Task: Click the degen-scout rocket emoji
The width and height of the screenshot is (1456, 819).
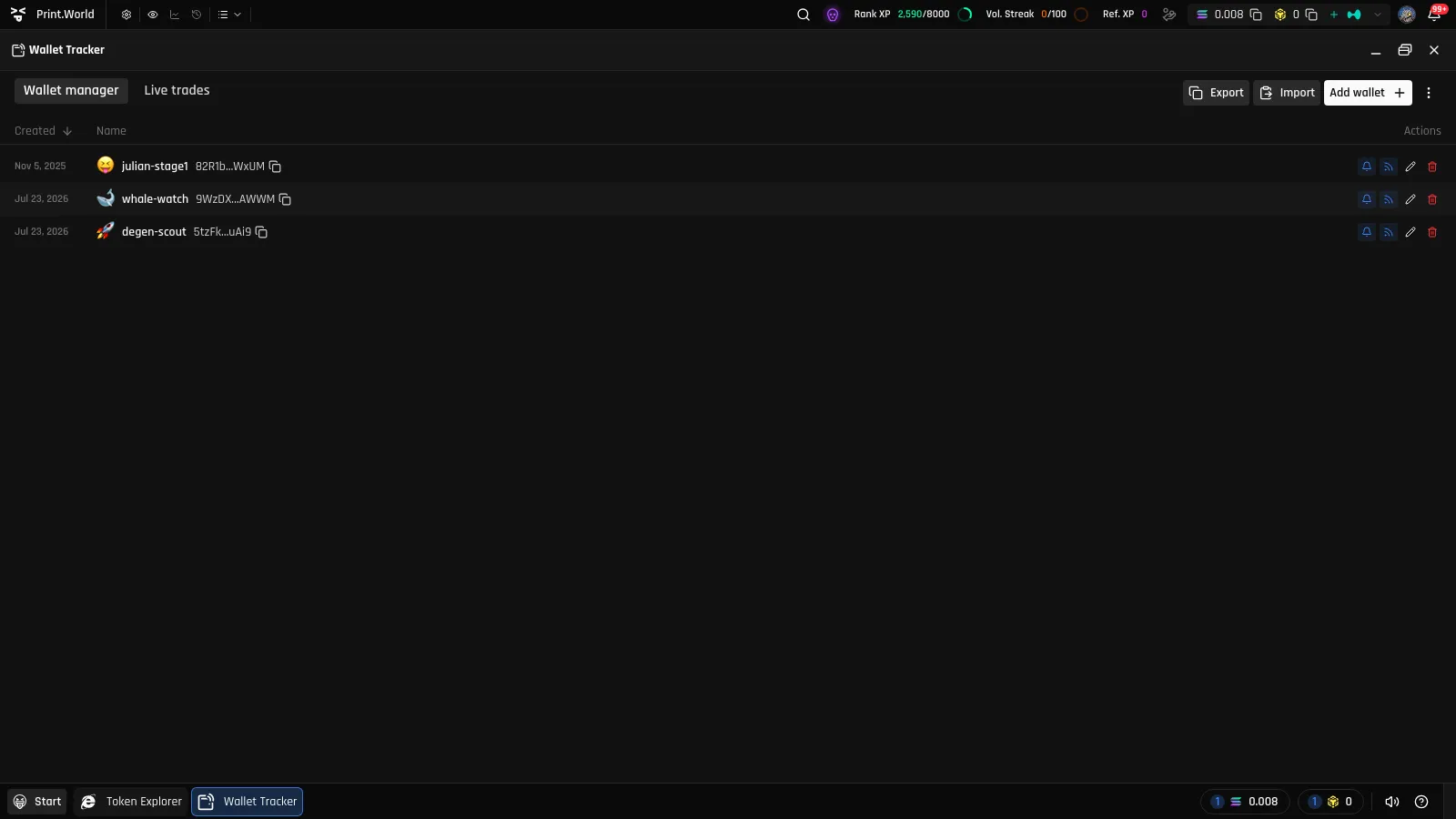Action: point(106,230)
